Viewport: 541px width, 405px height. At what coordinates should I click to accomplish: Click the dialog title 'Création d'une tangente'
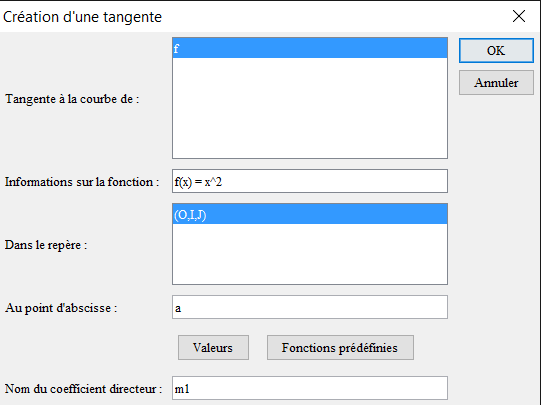pyautogui.click(x=82, y=17)
